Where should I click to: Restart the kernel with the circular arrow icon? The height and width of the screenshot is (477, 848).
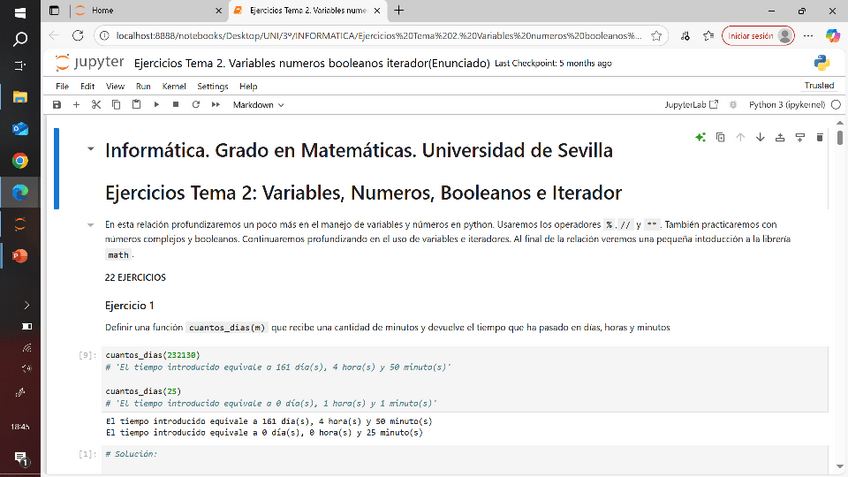pos(194,104)
